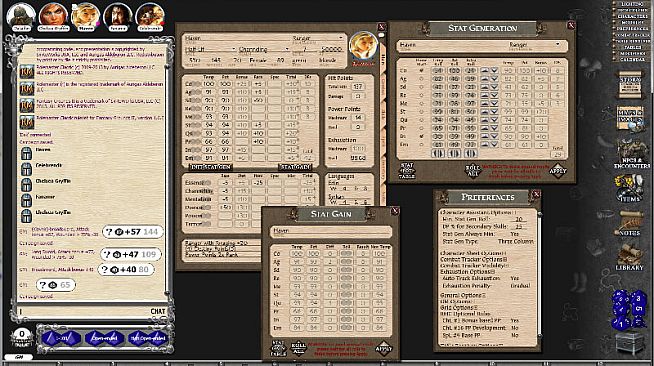The width and height of the screenshot is (654, 366).
Task: Toggle St prime stat in Stat Generation
Action: 421,112
